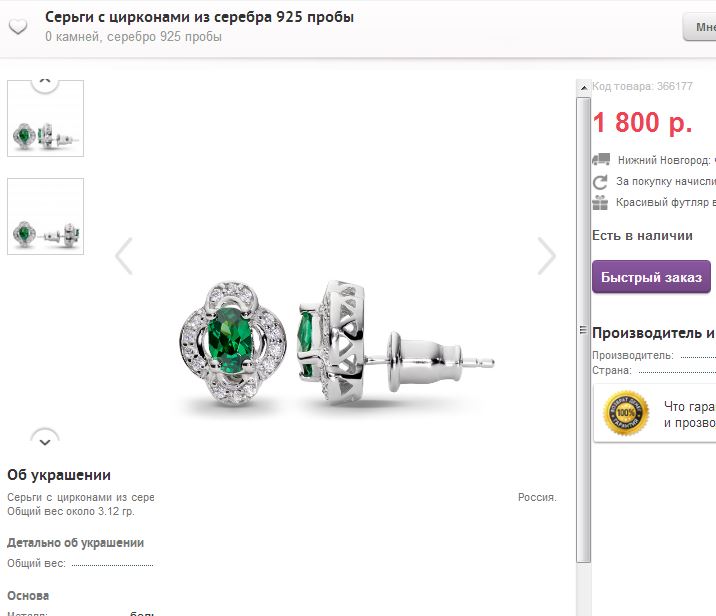Select the first earring thumbnail
Viewport: 716px width, 616px height.
pyautogui.click(x=45, y=119)
